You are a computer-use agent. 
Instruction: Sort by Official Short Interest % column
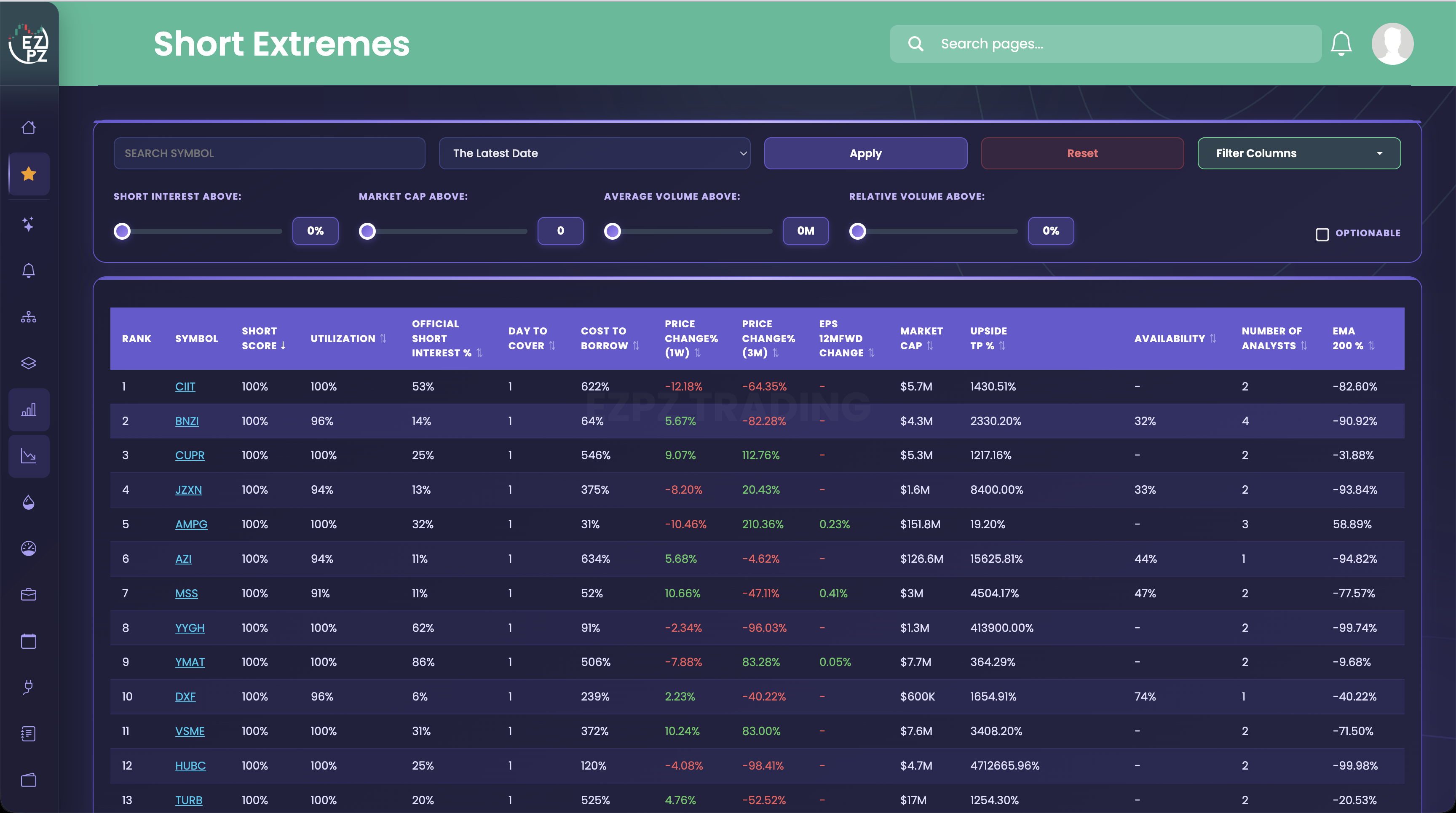479,353
